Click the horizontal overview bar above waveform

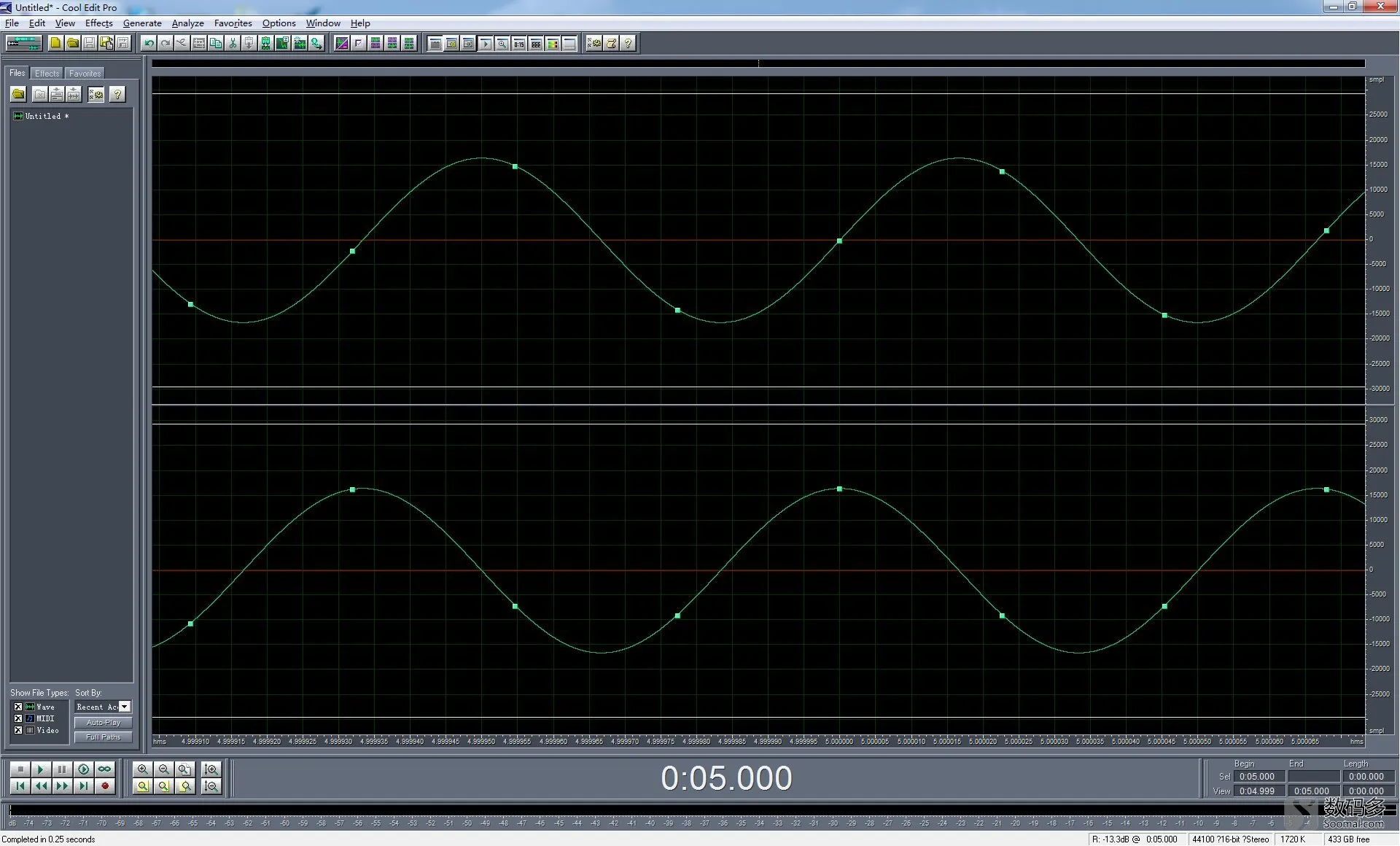click(x=758, y=63)
